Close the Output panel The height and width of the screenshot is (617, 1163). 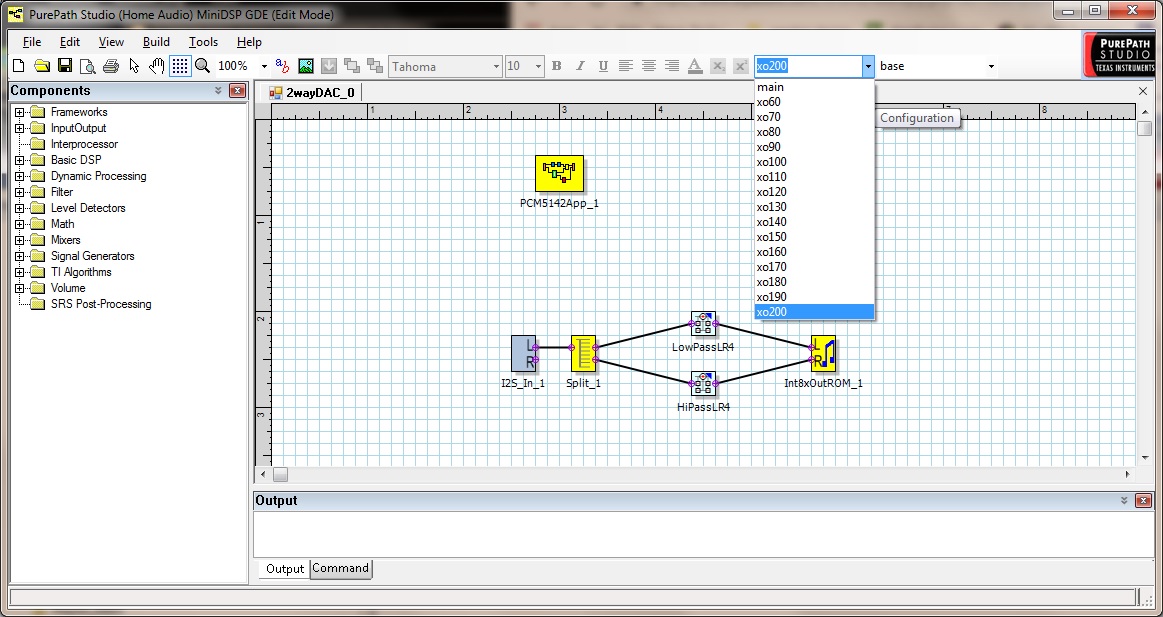point(1144,501)
